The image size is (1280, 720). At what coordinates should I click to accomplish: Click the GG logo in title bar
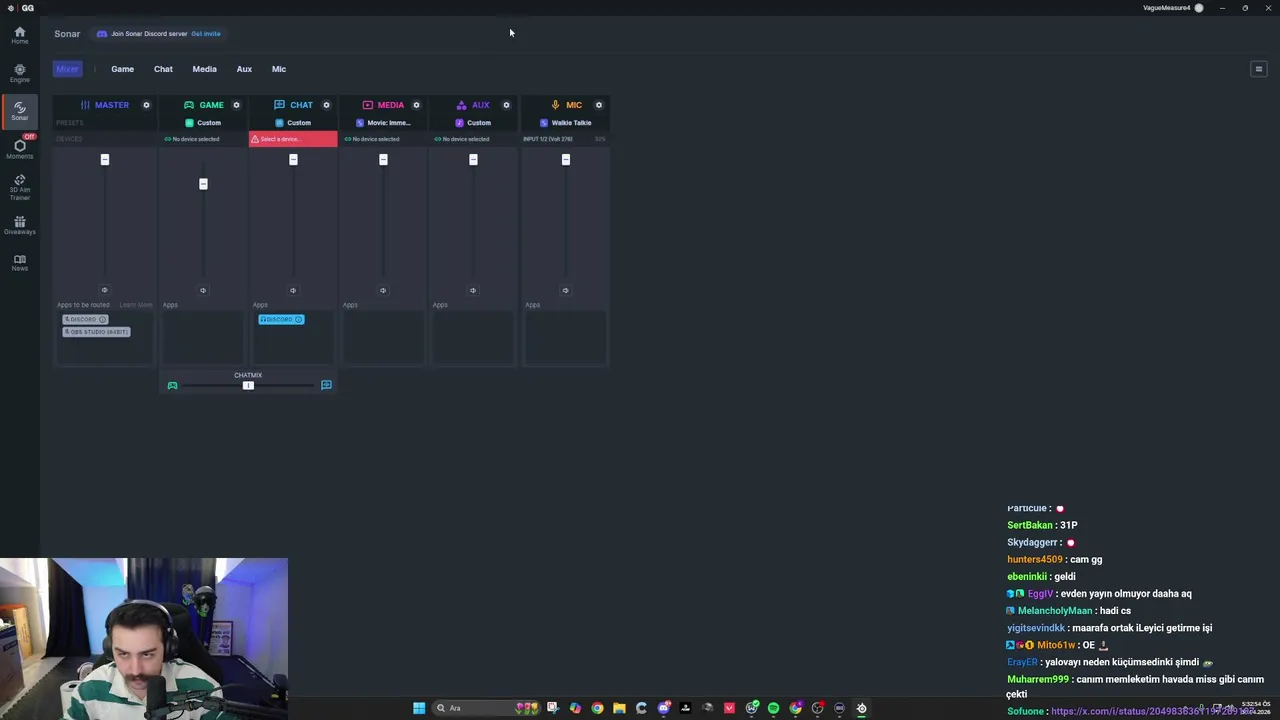27,8
